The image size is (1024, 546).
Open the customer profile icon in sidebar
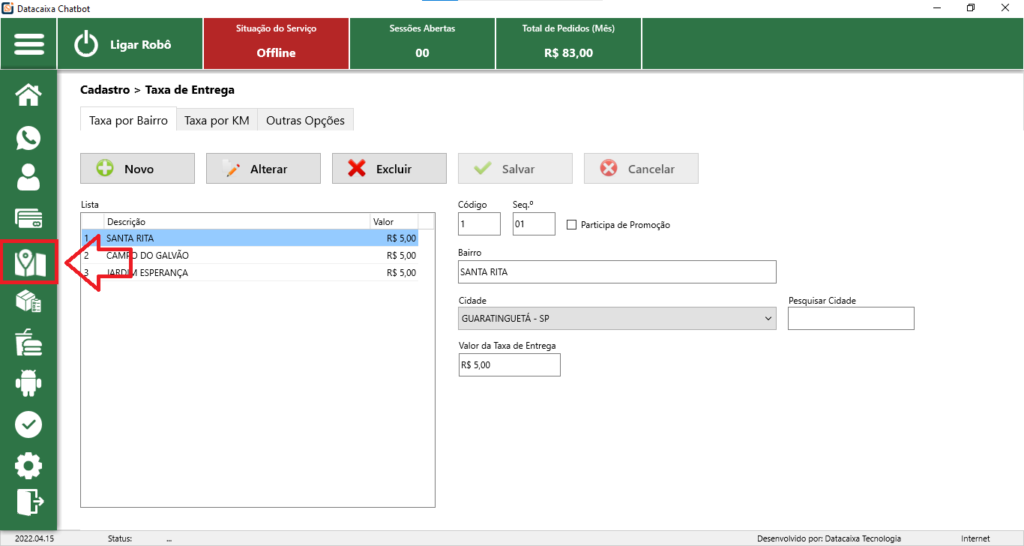[29, 178]
